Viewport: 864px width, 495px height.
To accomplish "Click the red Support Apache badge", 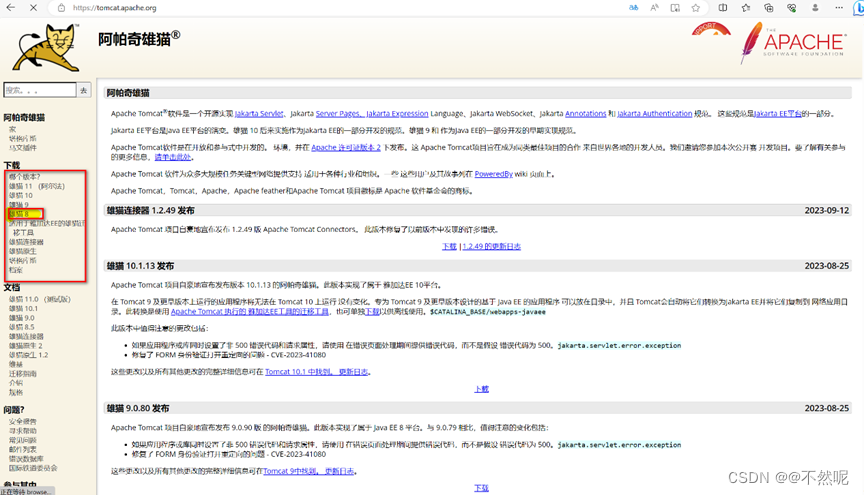I will [x=711, y=29].
